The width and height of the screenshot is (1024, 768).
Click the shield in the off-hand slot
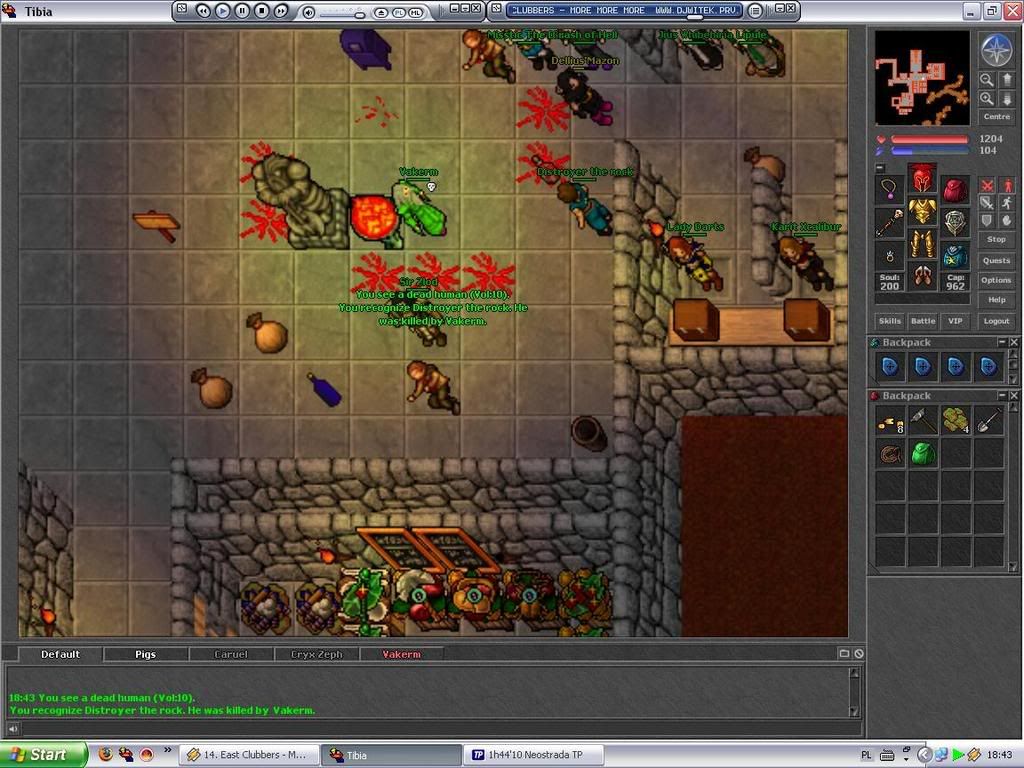click(955, 223)
